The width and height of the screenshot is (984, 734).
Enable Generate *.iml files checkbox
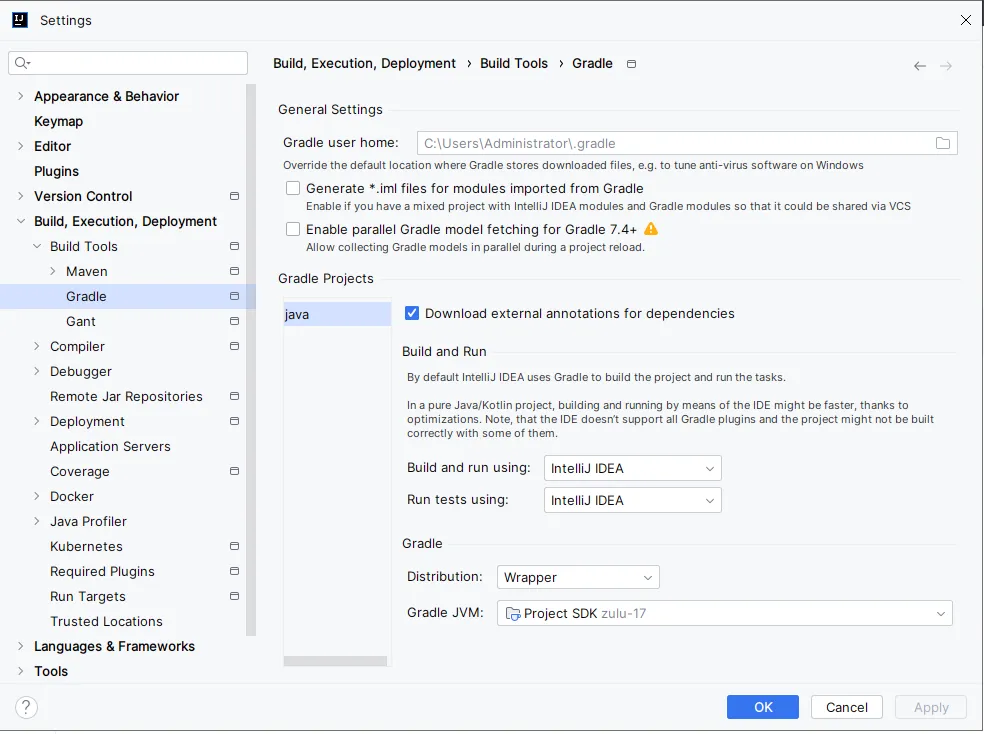(x=292, y=188)
